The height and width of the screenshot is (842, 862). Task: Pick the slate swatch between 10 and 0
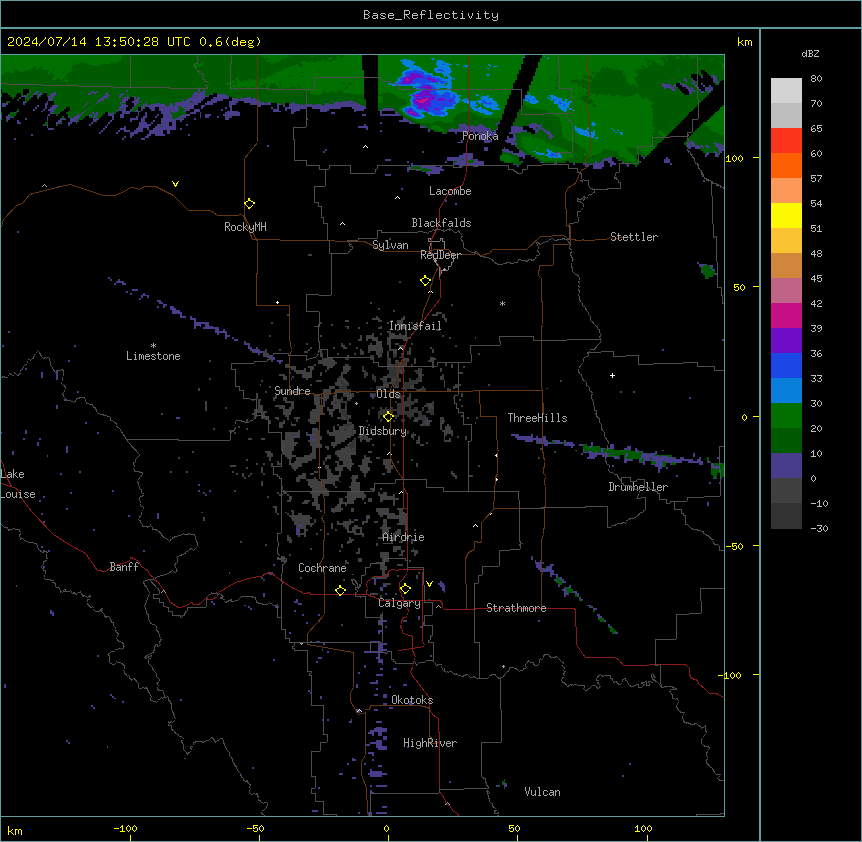point(786,466)
